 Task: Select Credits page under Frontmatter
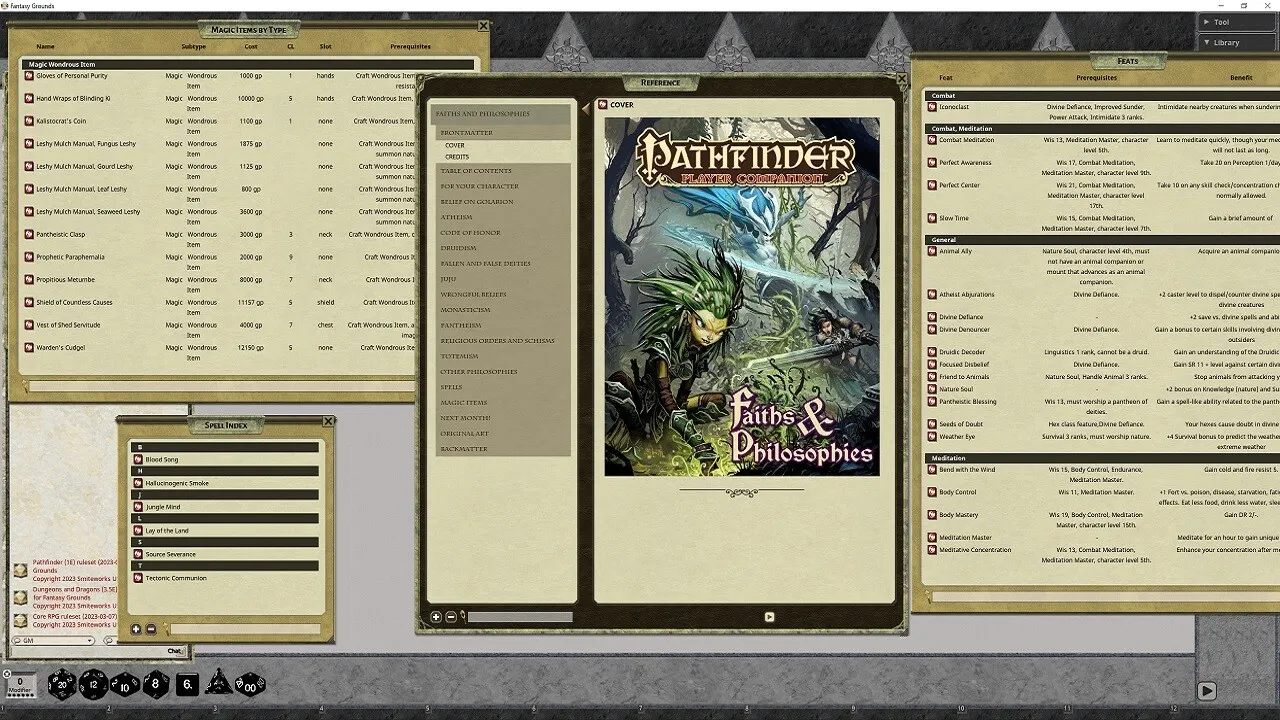[457, 157]
